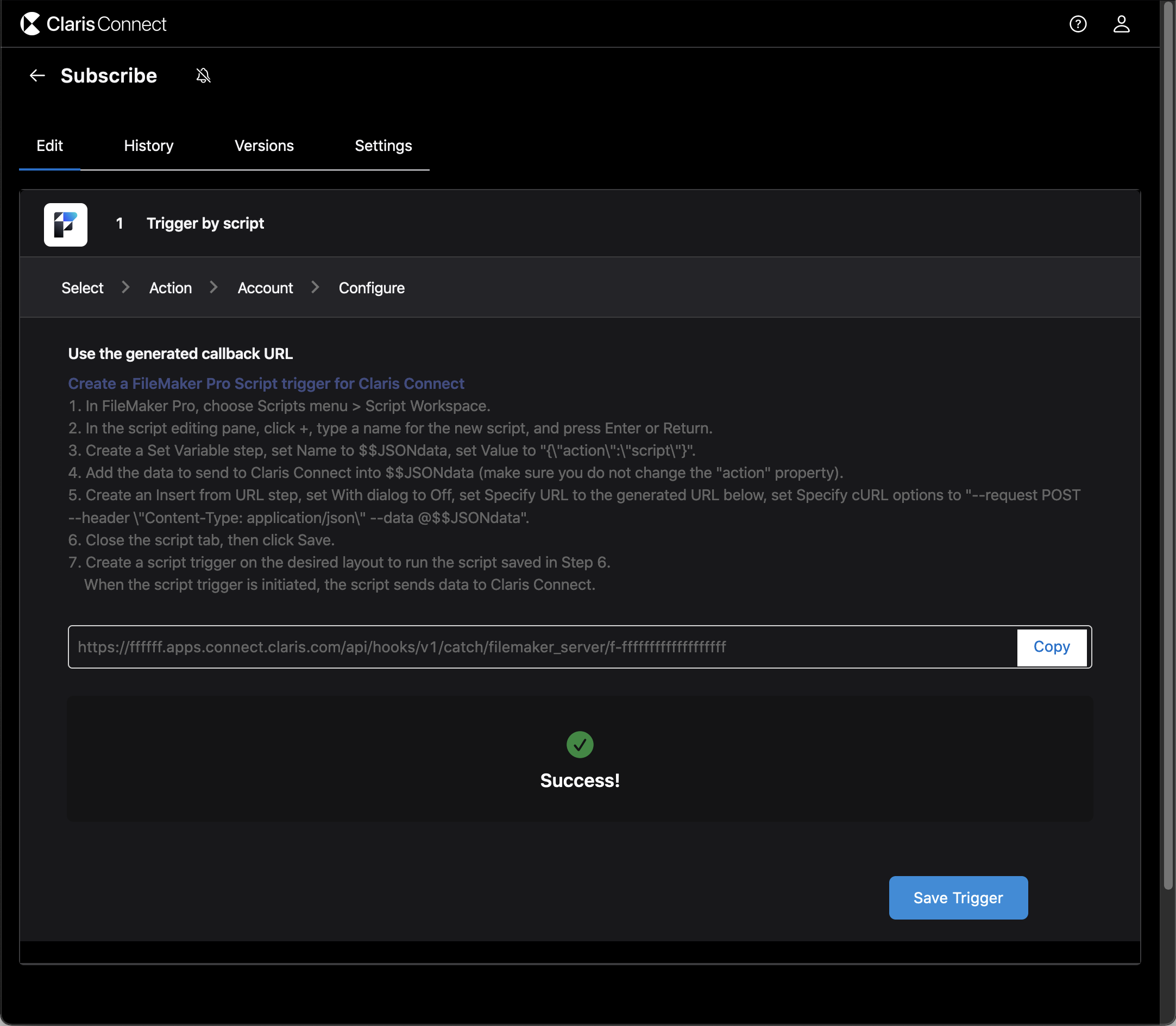Open the FileMaker Pro Script trigger help link
The width and height of the screenshot is (1176, 1026).
(x=266, y=383)
